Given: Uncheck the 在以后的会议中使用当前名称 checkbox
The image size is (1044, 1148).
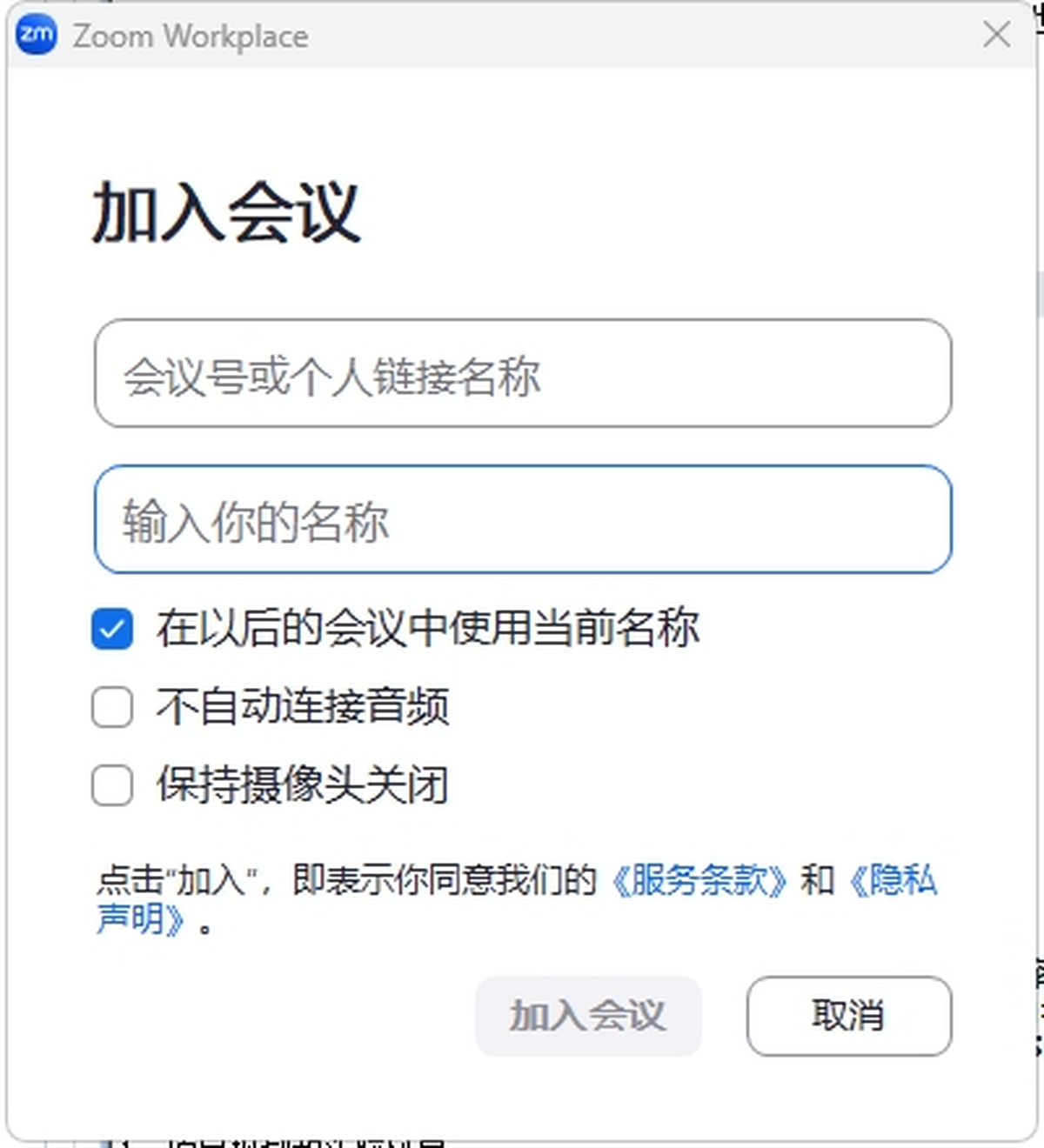Looking at the screenshot, I should (112, 629).
